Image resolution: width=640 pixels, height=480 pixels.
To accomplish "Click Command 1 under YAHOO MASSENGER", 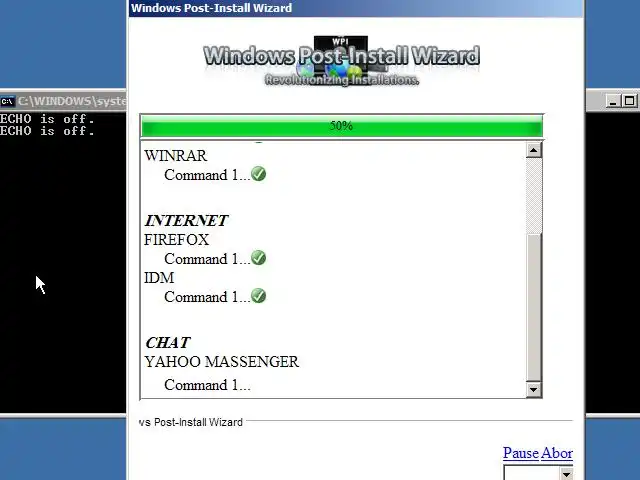I will (x=207, y=385).
